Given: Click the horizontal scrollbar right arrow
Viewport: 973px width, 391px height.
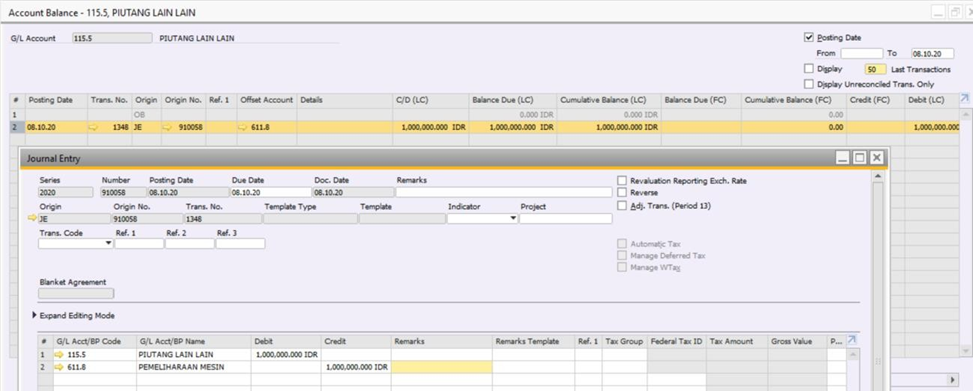Looking at the screenshot, I should pyautogui.click(x=953, y=379).
